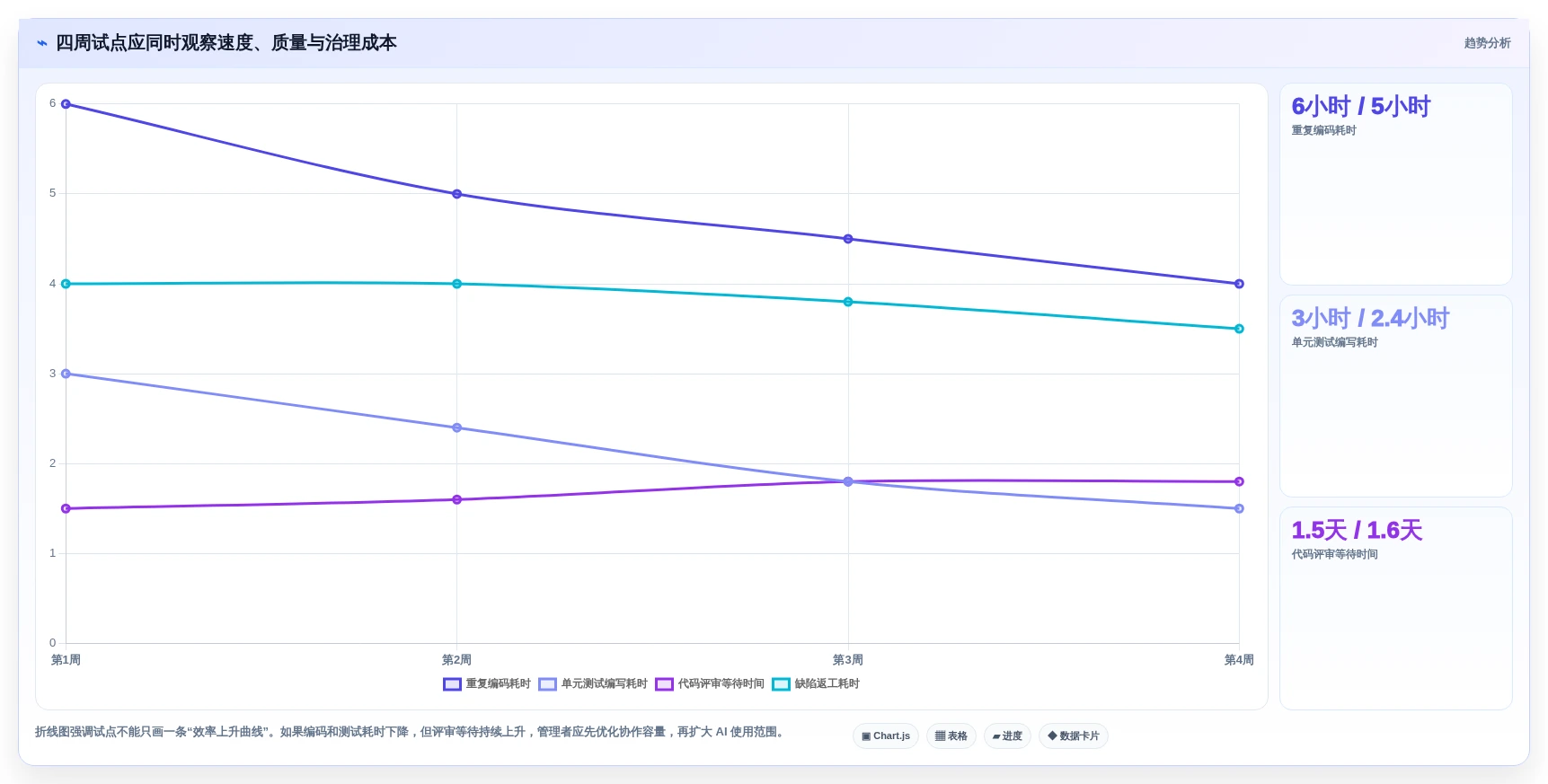Screen dimensions: 1548x784
Task: Click the 缺陷返工耗时 point at 第1周
Action: (66, 284)
